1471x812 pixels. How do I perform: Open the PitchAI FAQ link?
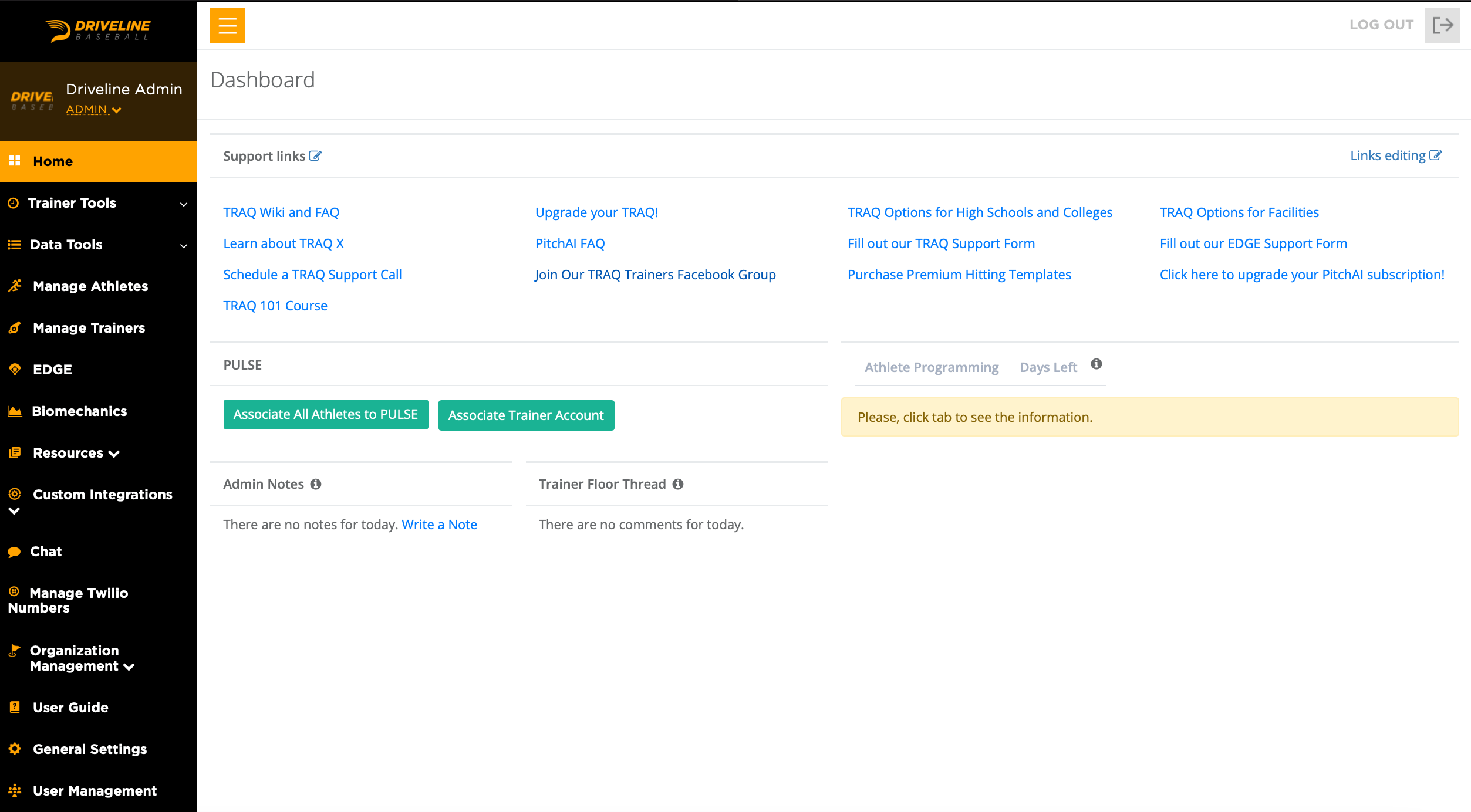point(570,243)
